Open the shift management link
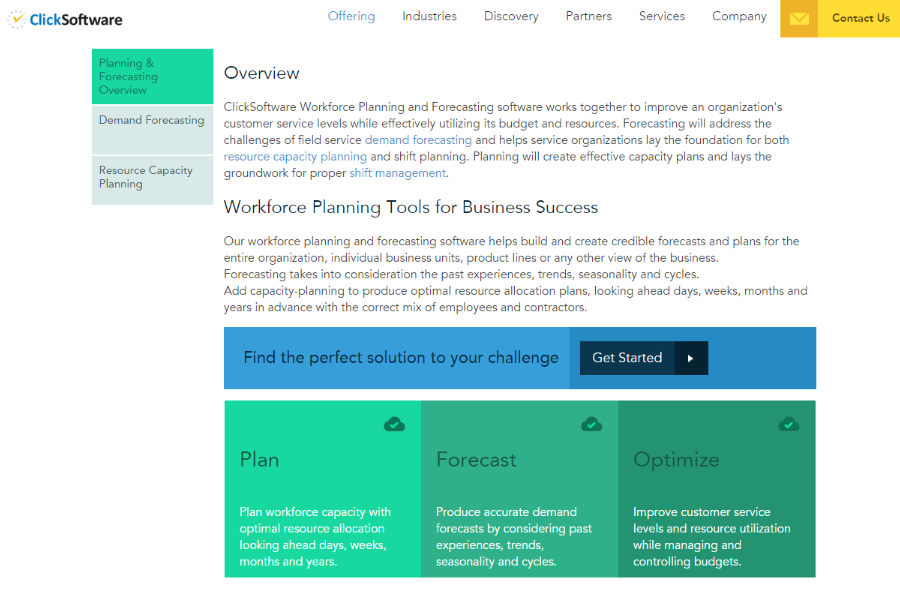 coord(397,173)
